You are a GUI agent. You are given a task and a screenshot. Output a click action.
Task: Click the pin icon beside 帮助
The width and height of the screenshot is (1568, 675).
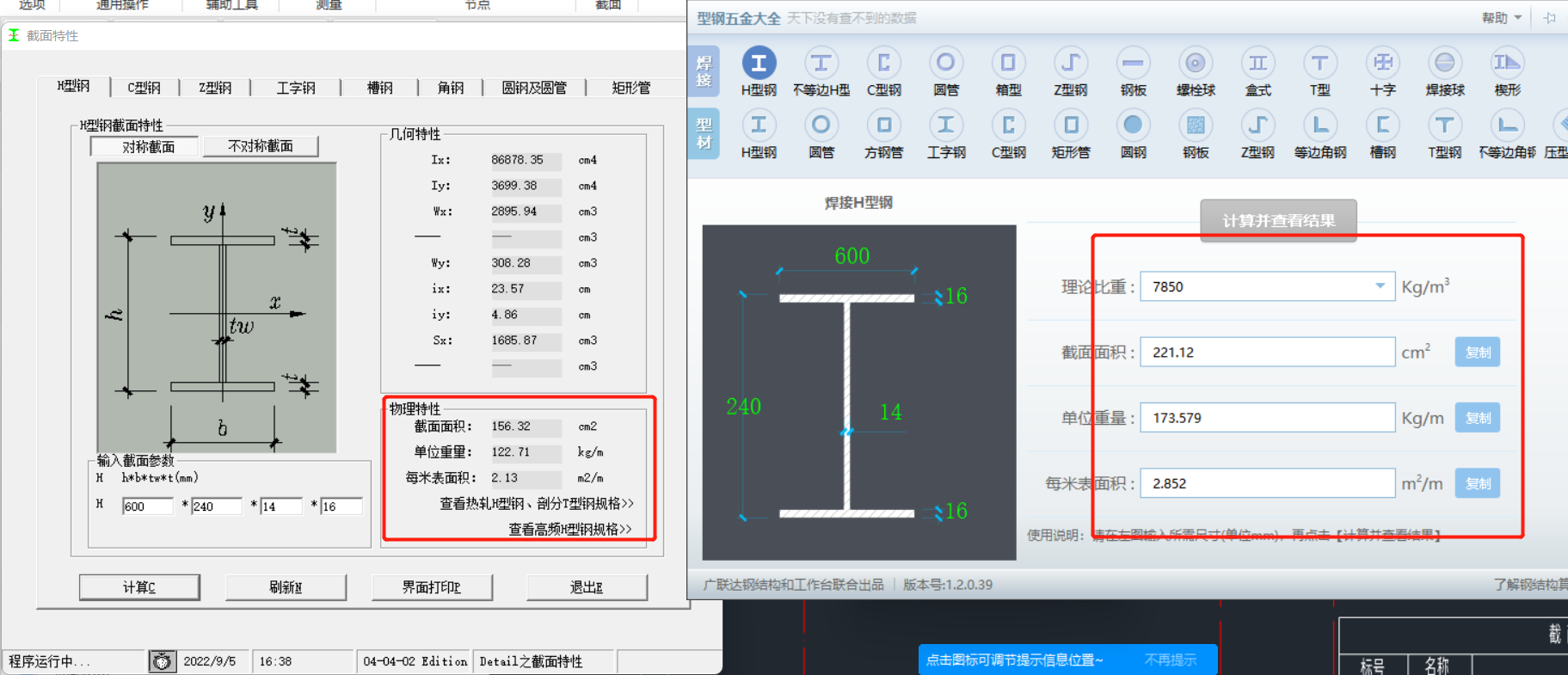(x=1550, y=17)
